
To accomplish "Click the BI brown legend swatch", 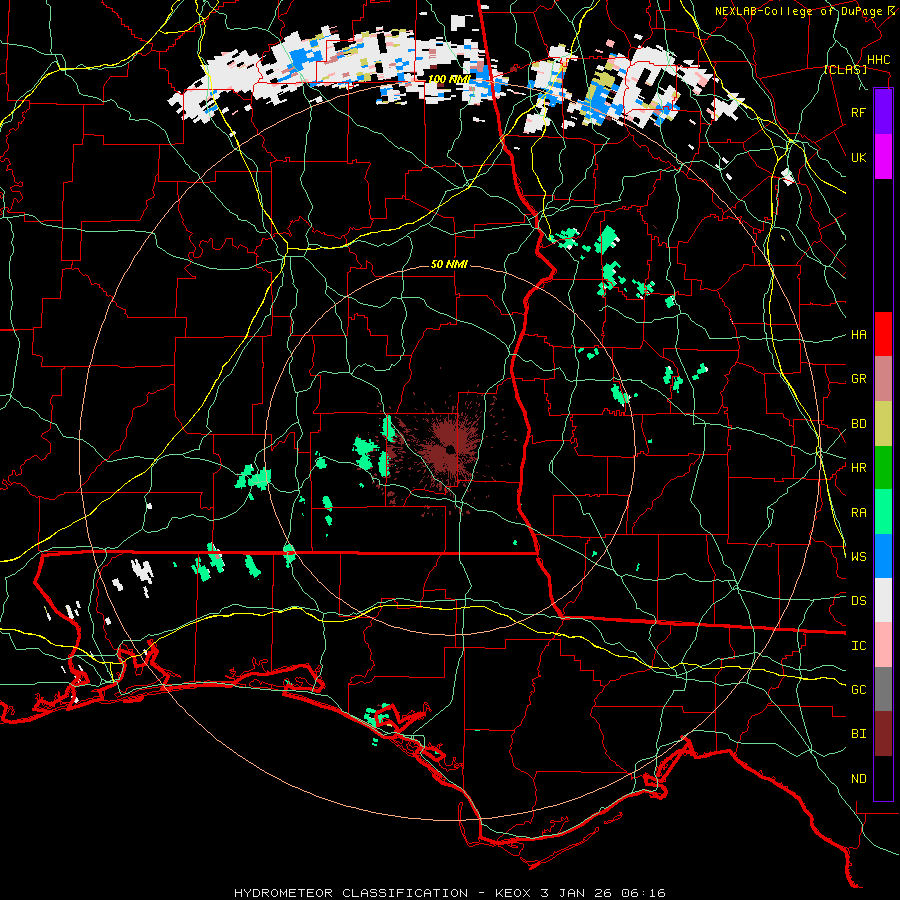I will [x=883, y=734].
